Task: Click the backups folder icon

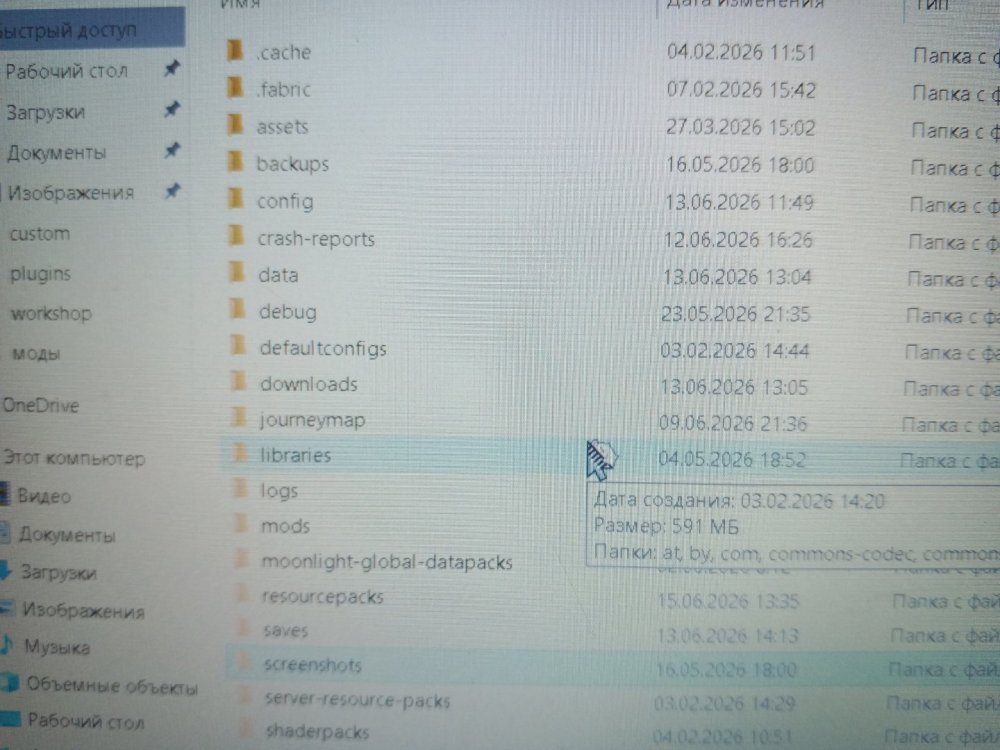Action: pos(235,161)
